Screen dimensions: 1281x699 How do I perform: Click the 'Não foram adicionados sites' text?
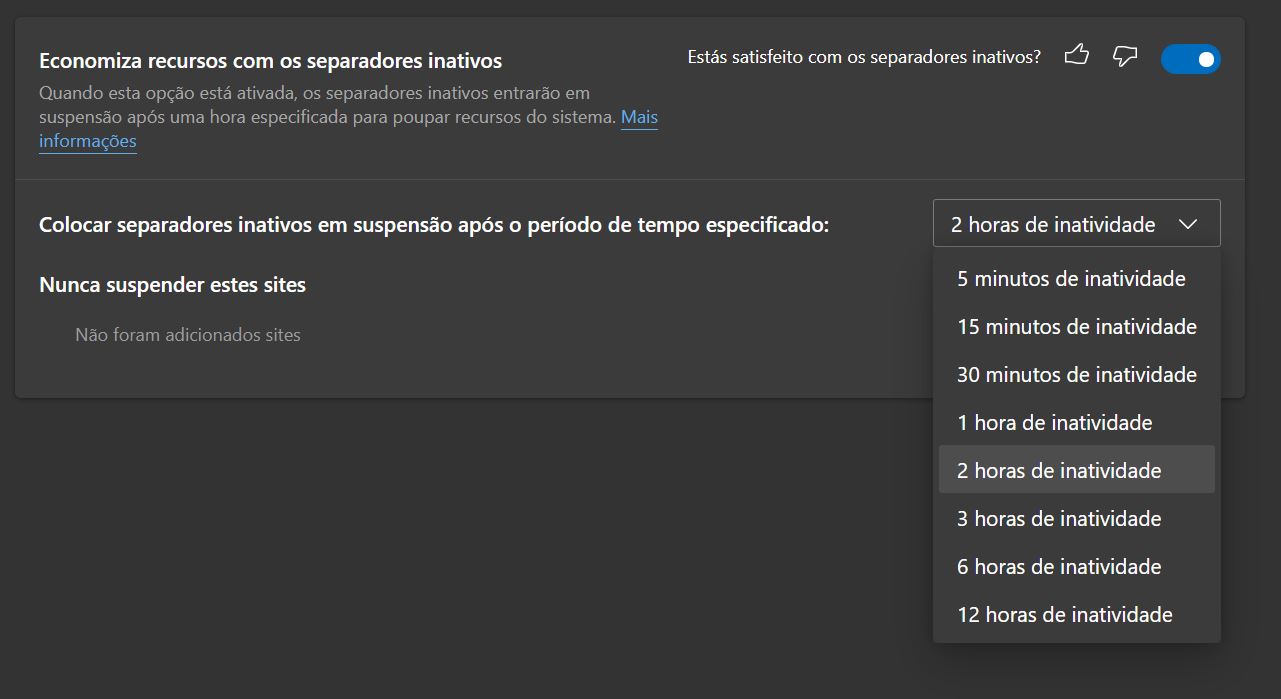188,335
